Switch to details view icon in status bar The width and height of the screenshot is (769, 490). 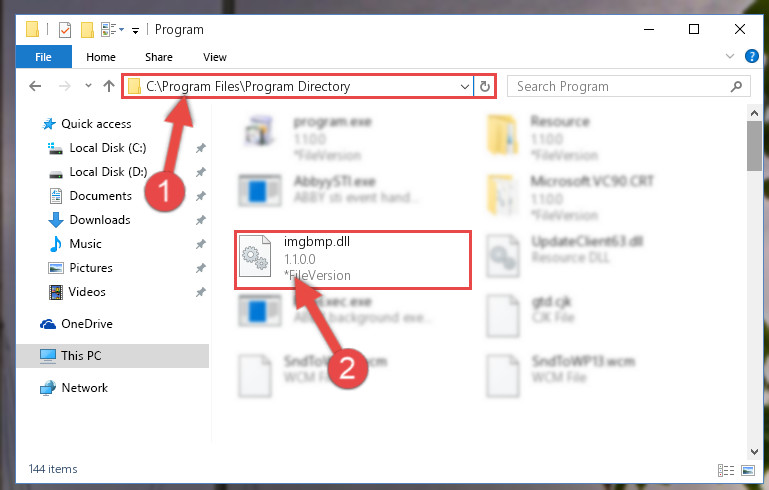click(x=726, y=470)
